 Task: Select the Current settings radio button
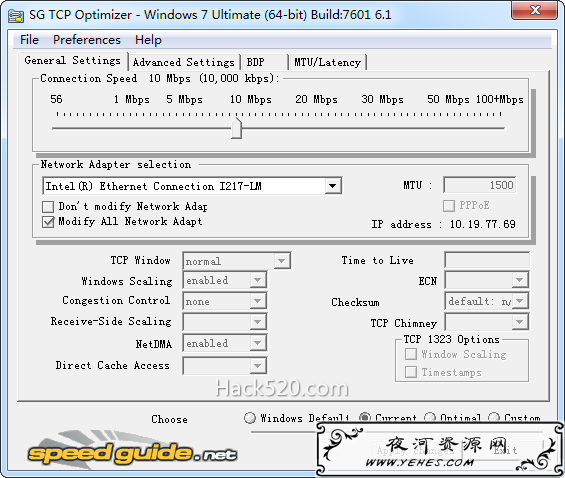pos(365,418)
